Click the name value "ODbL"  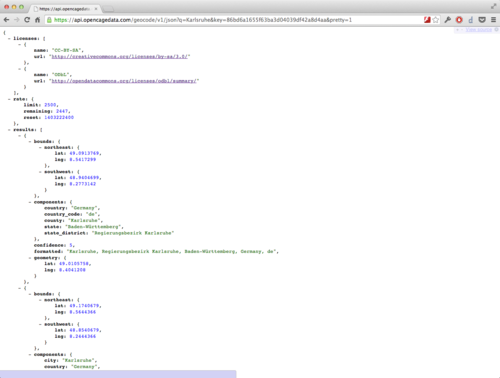coord(61,75)
